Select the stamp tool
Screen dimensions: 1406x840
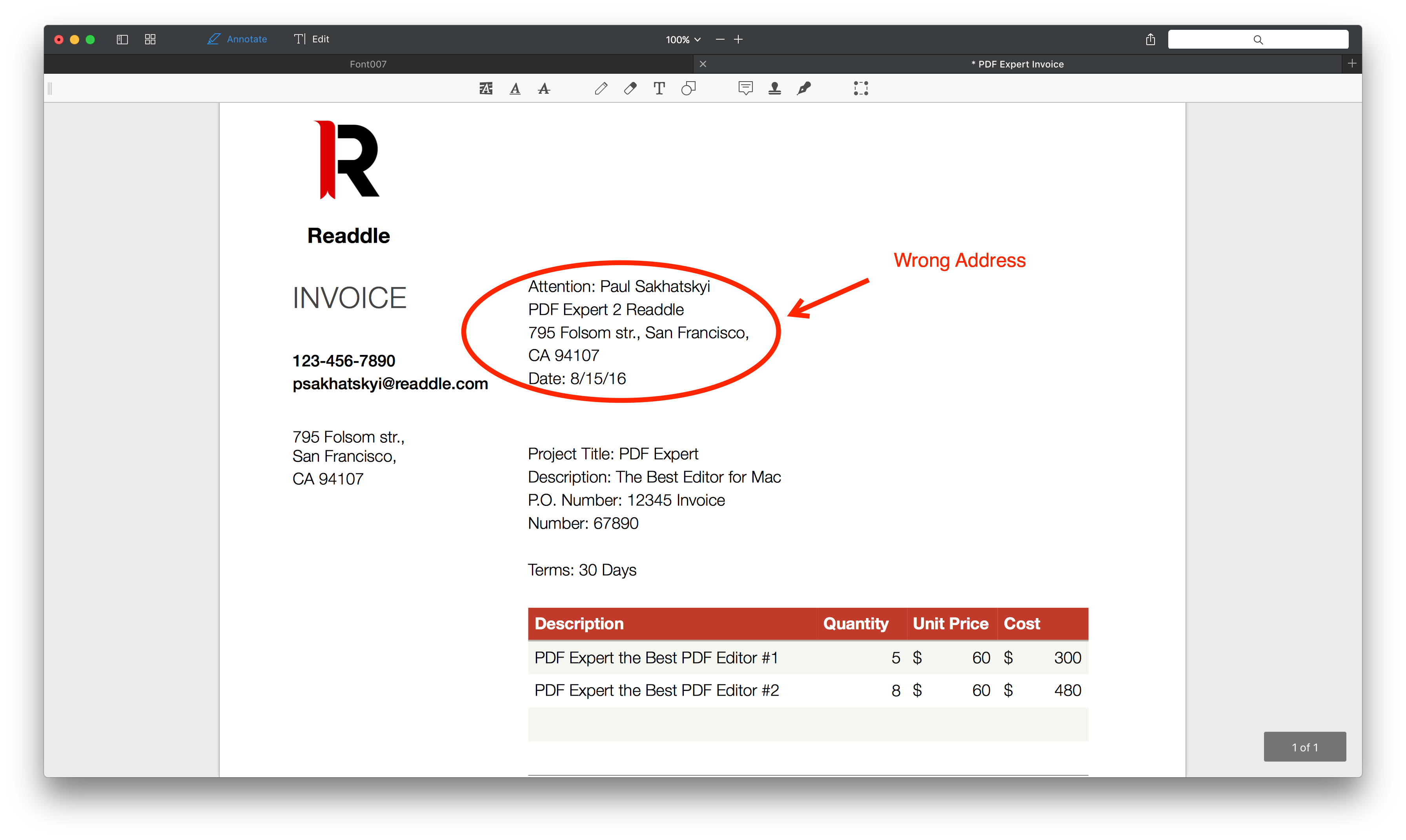(x=775, y=88)
